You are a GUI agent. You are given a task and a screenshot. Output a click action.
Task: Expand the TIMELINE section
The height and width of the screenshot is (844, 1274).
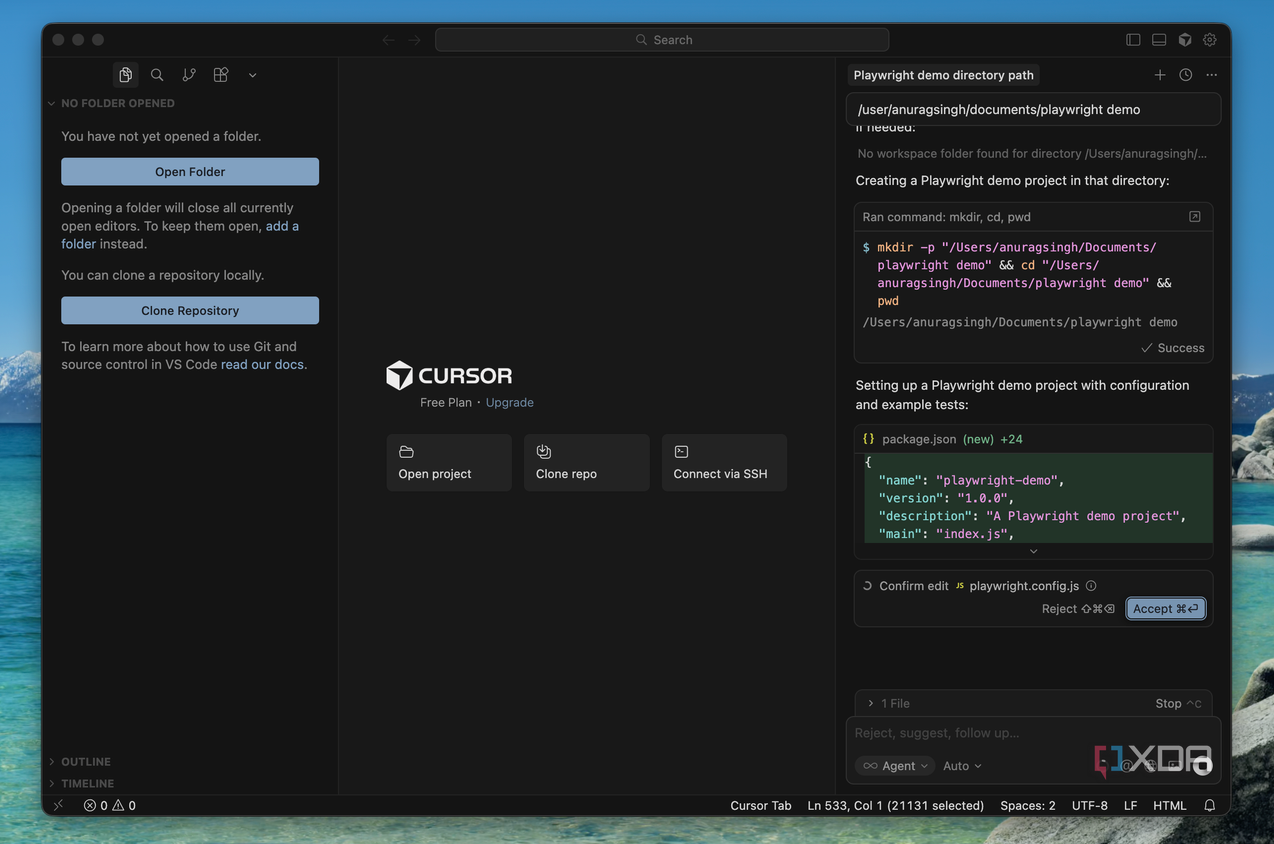point(88,784)
